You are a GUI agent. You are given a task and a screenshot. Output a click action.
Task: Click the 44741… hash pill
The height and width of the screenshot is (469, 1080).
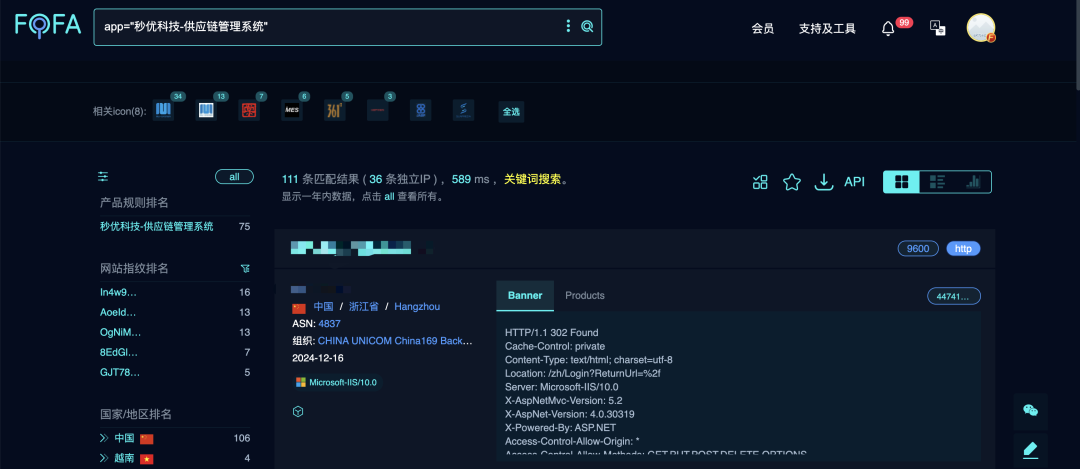click(x=954, y=296)
